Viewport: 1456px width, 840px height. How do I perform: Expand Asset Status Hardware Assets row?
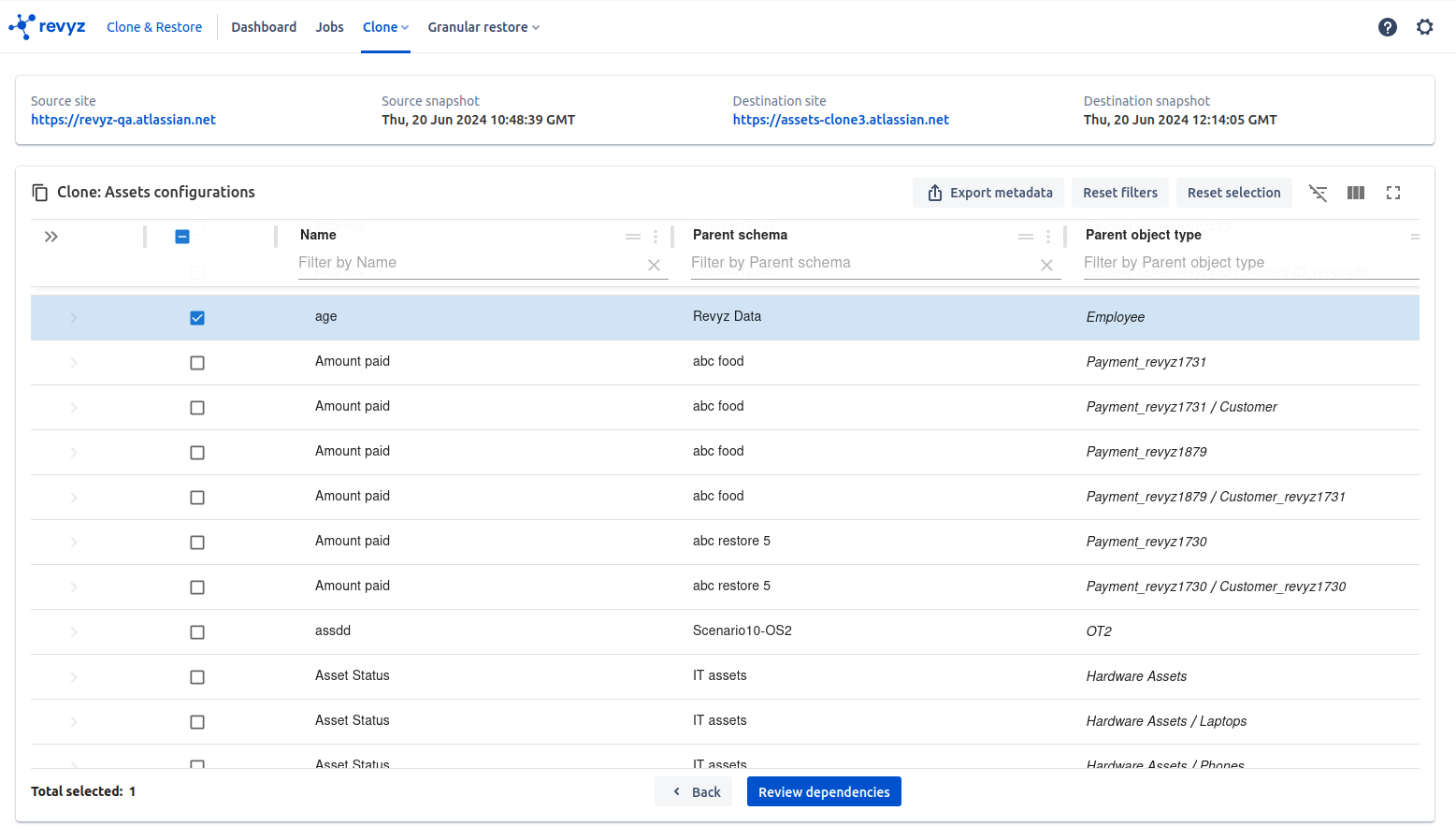(74, 677)
